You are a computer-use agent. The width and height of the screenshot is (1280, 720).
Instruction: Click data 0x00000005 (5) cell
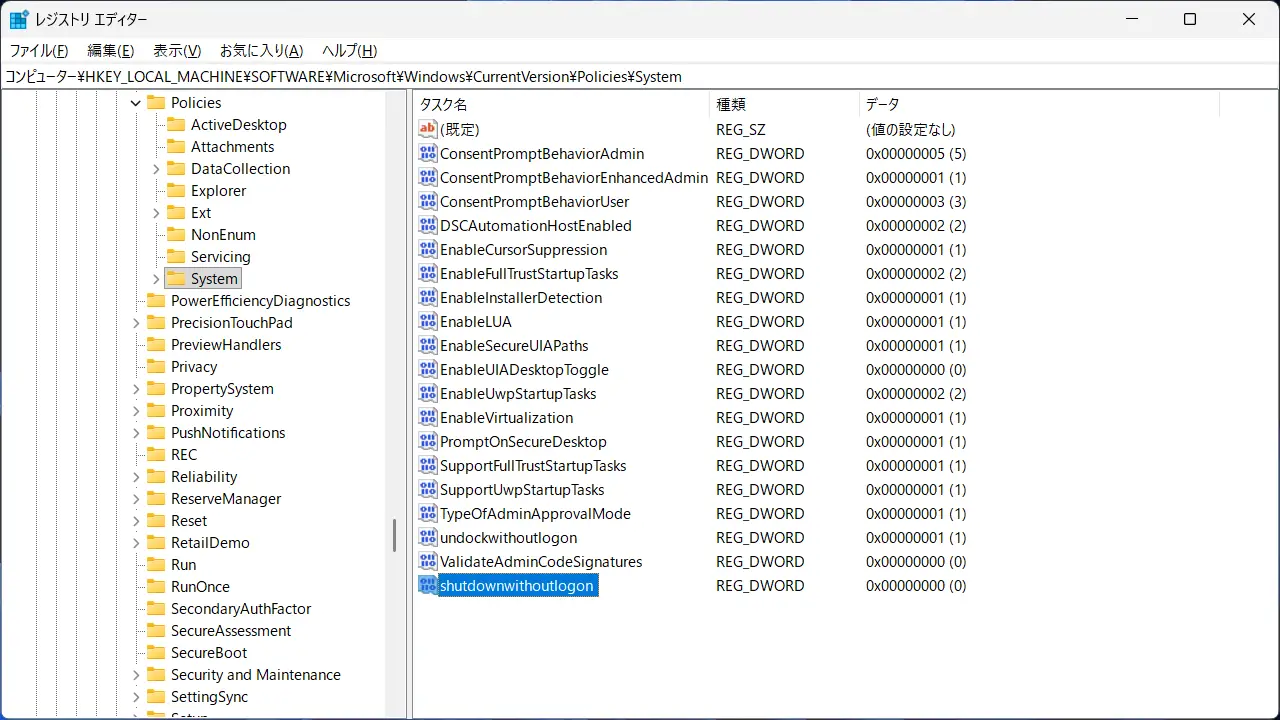pos(916,153)
